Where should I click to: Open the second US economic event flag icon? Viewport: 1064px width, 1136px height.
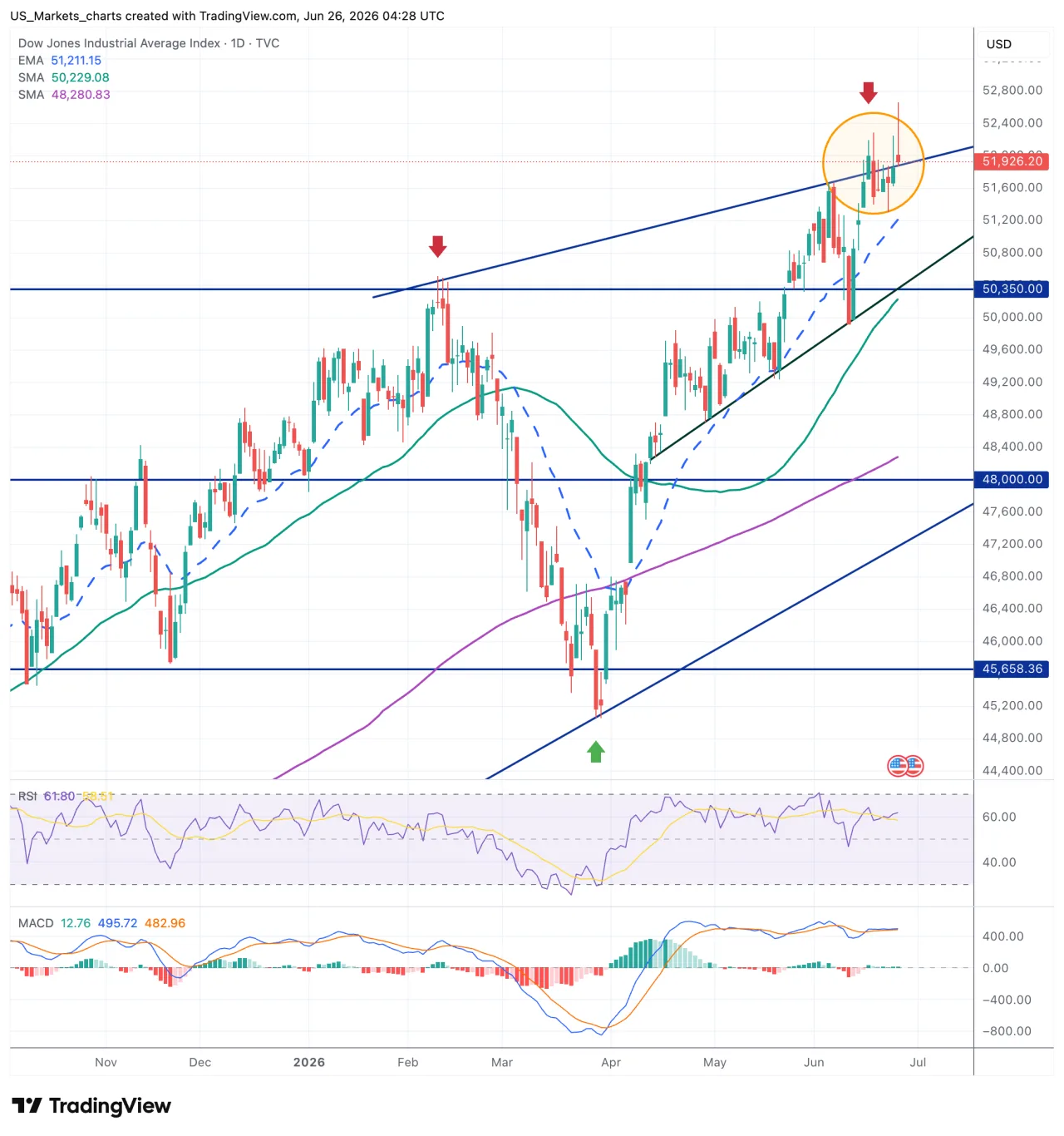pos(914,766)
